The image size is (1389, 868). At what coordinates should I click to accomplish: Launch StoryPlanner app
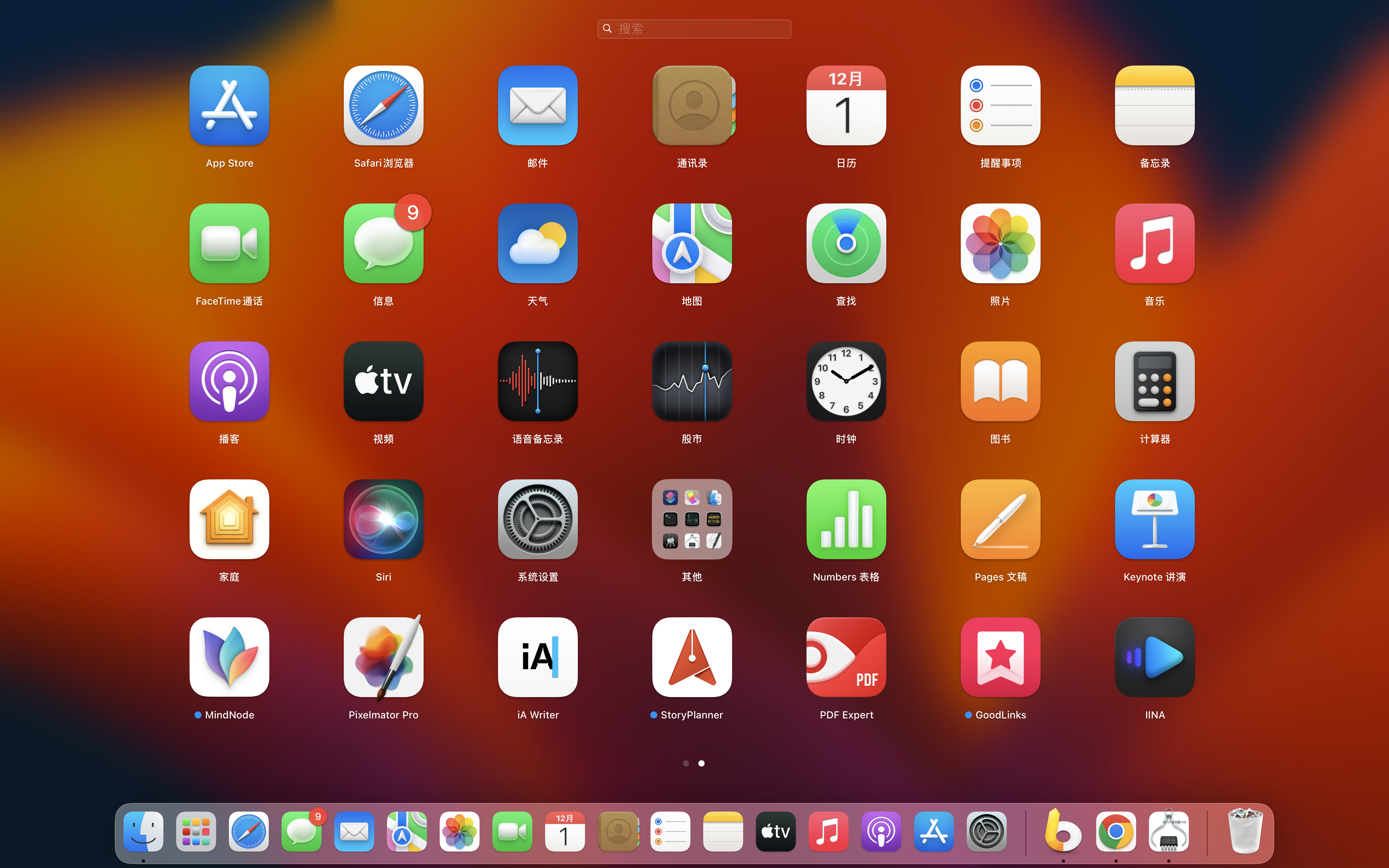[x=692, y=657]
